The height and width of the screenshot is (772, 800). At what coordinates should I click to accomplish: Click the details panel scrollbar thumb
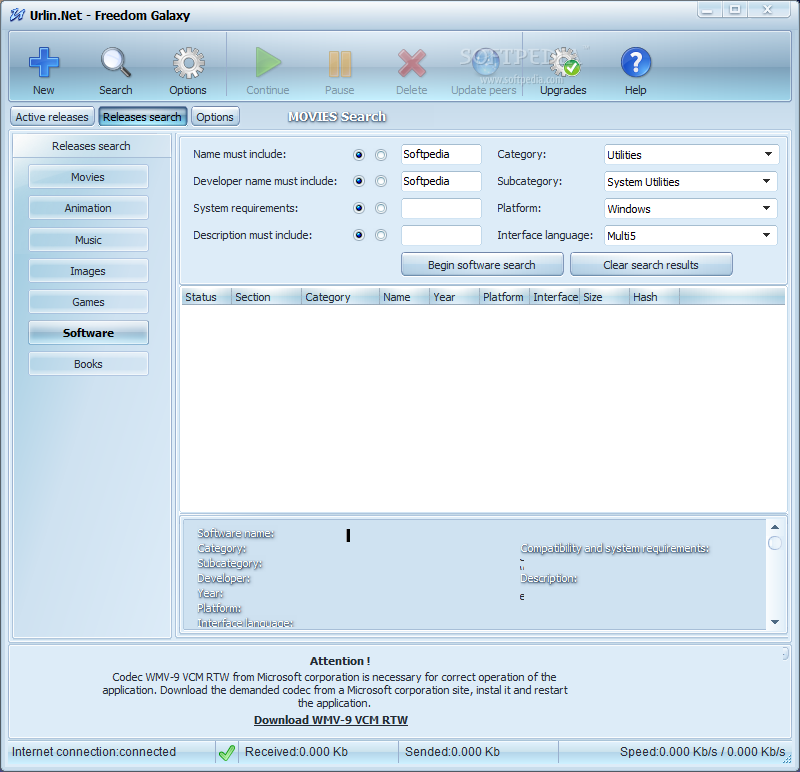pyautogui.click(x=775, y=543)
